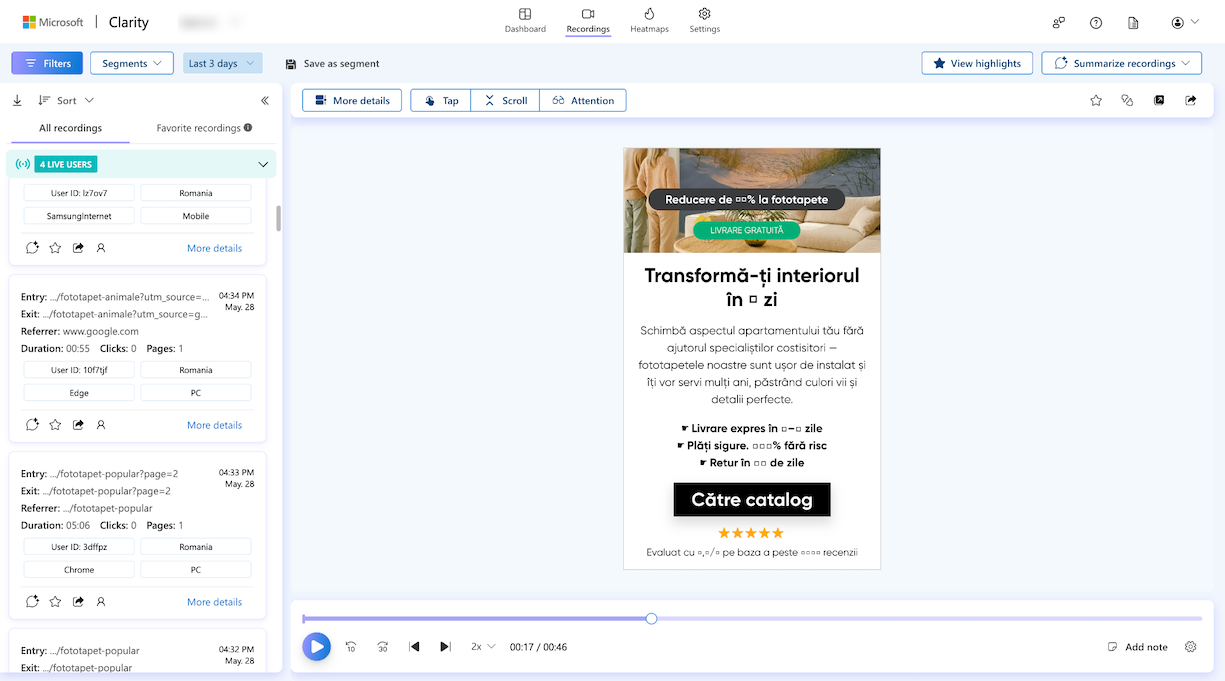Click the recordings list scrollbar
The image size is (1225, 681).
tap(279, 218)
